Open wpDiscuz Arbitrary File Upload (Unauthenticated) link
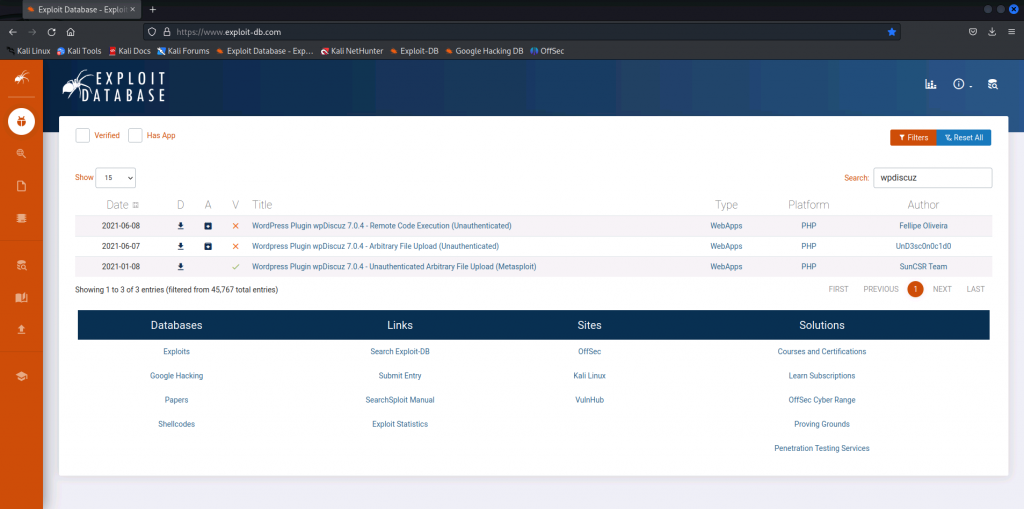The height and width of the screenshot is (509, 1024). 376,246
